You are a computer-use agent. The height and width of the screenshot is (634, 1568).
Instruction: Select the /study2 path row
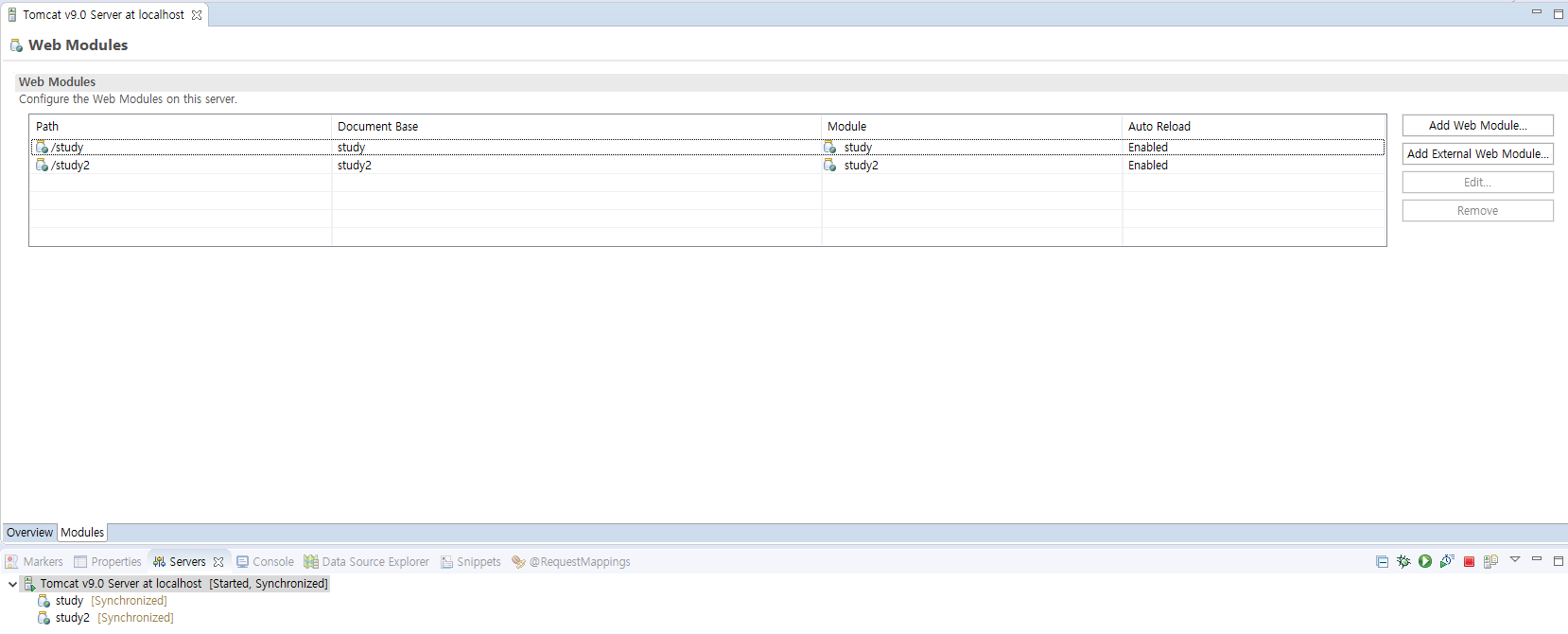pos(707,165)
